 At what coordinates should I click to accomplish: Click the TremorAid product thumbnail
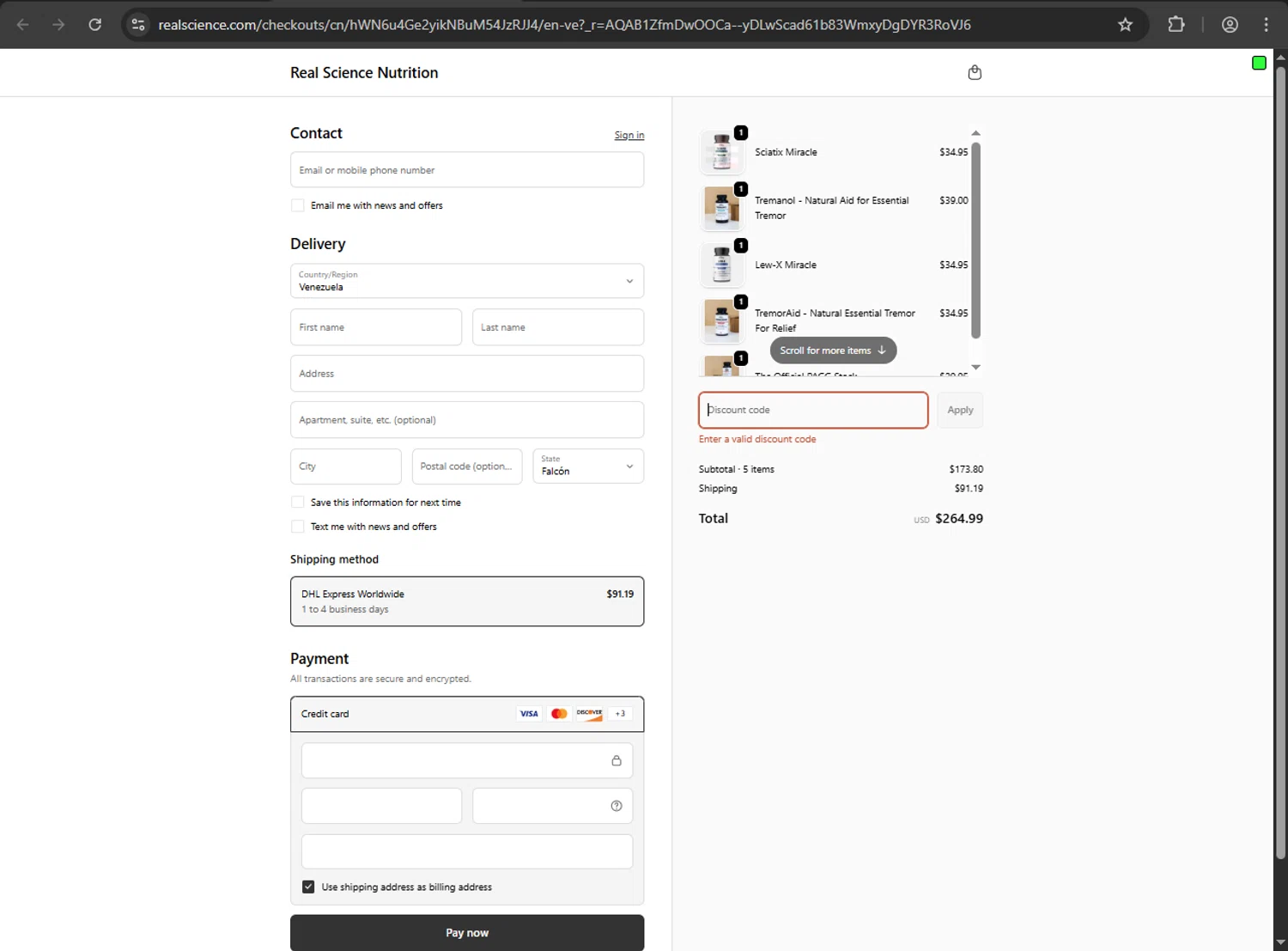722,320
